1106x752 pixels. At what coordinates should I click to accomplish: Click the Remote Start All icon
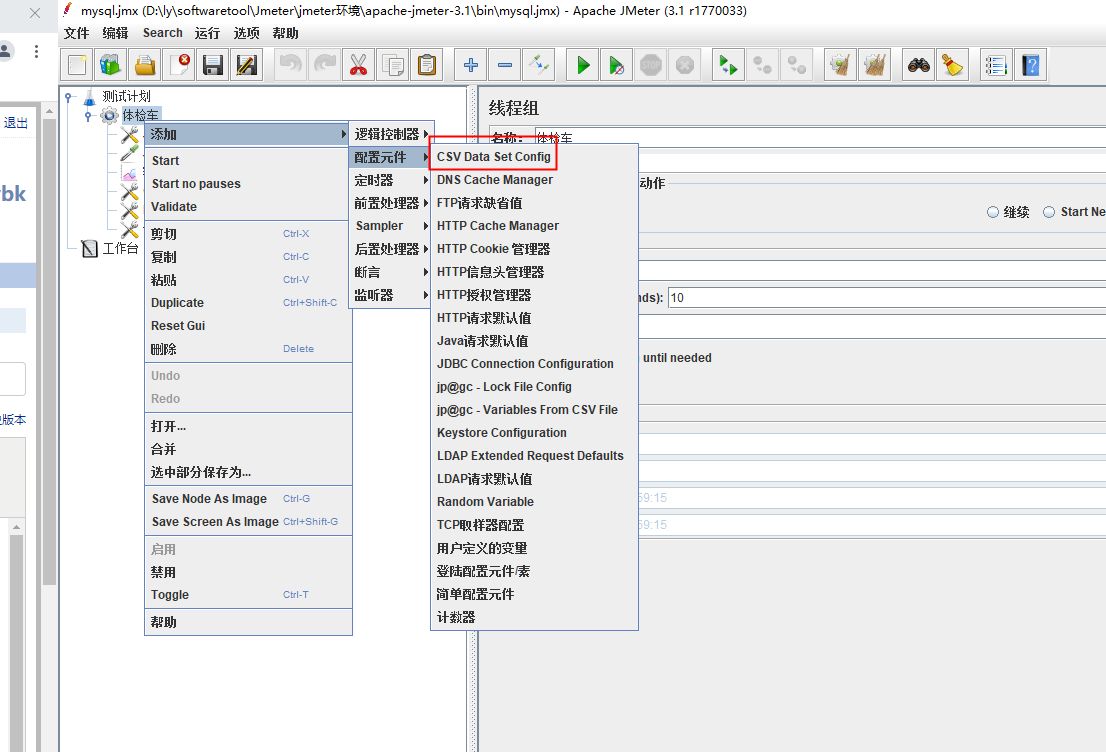click(728, 66)
